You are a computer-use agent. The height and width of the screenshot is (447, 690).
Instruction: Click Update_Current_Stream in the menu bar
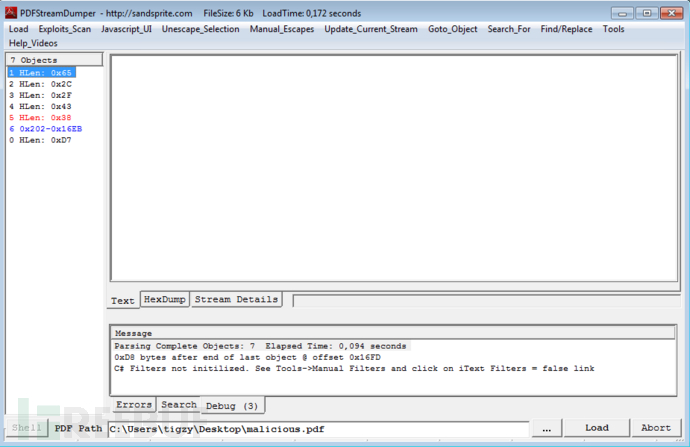371,29
